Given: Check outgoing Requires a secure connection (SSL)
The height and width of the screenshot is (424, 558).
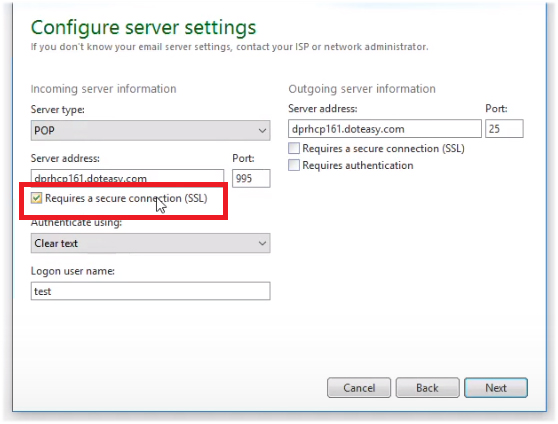Looking at the screenshot, I should pos(294,148).
